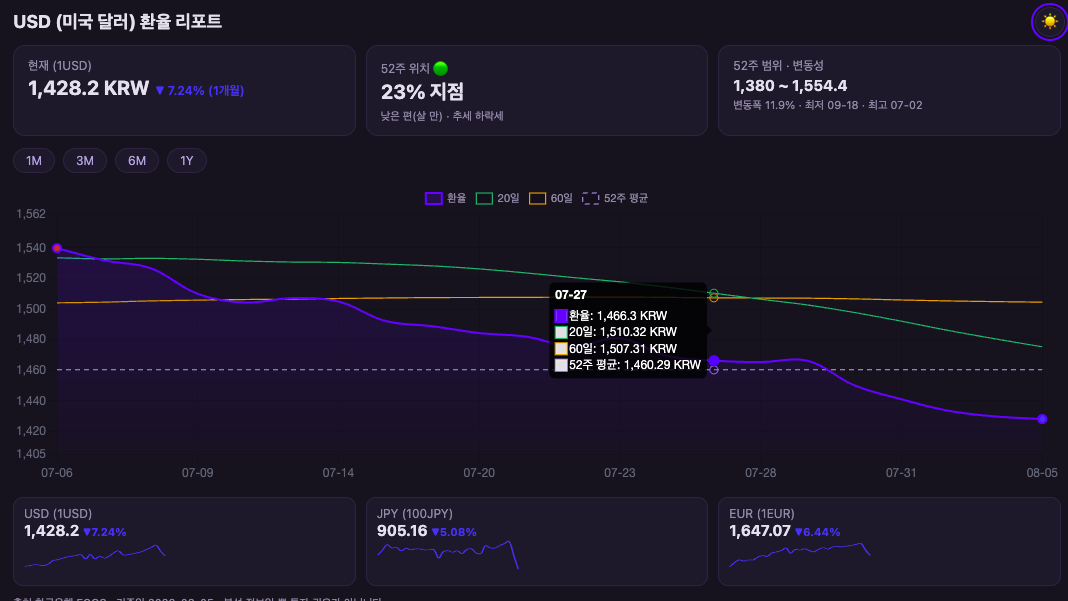Image resolution: width=1068 pixels, height=601 pixels.
Task: Click the orange 60일 legend color box
Action: (x=537, y=198)
